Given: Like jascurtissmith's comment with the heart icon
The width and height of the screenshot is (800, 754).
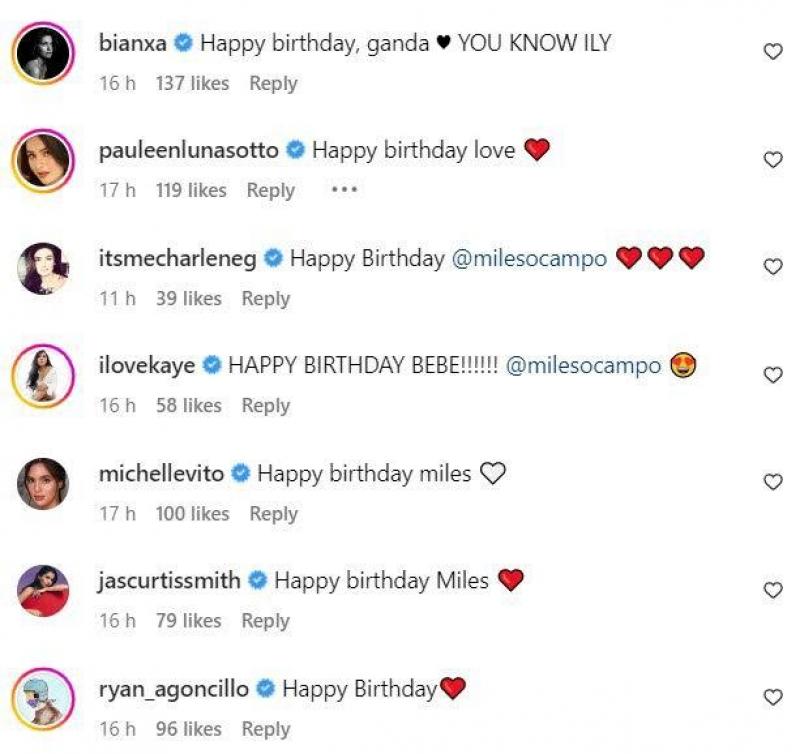Looking at the screenshot, I should (772, 590).
